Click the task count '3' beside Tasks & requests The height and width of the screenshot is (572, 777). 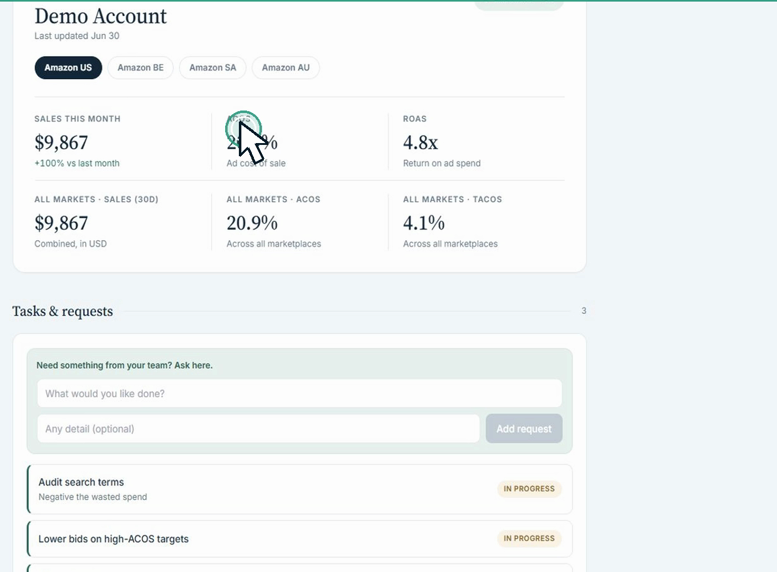point(584,311)
